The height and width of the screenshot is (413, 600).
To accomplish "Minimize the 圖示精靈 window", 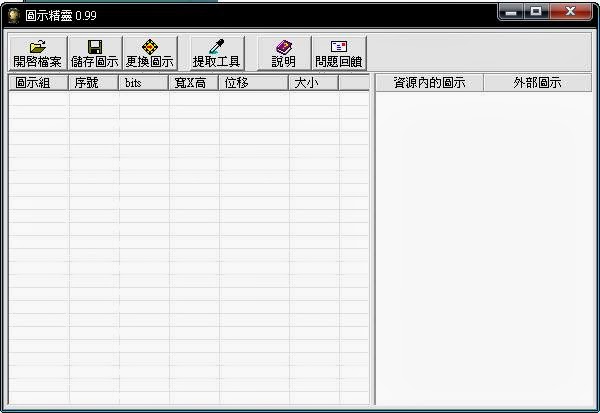I will point(511,12).
